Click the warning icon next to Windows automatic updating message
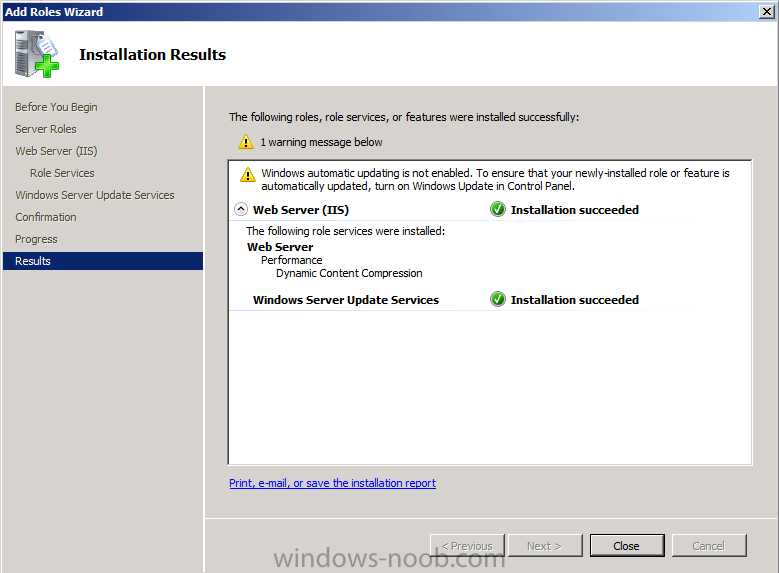The width and height of the screenshot is (779, 573). coord(248,175)
